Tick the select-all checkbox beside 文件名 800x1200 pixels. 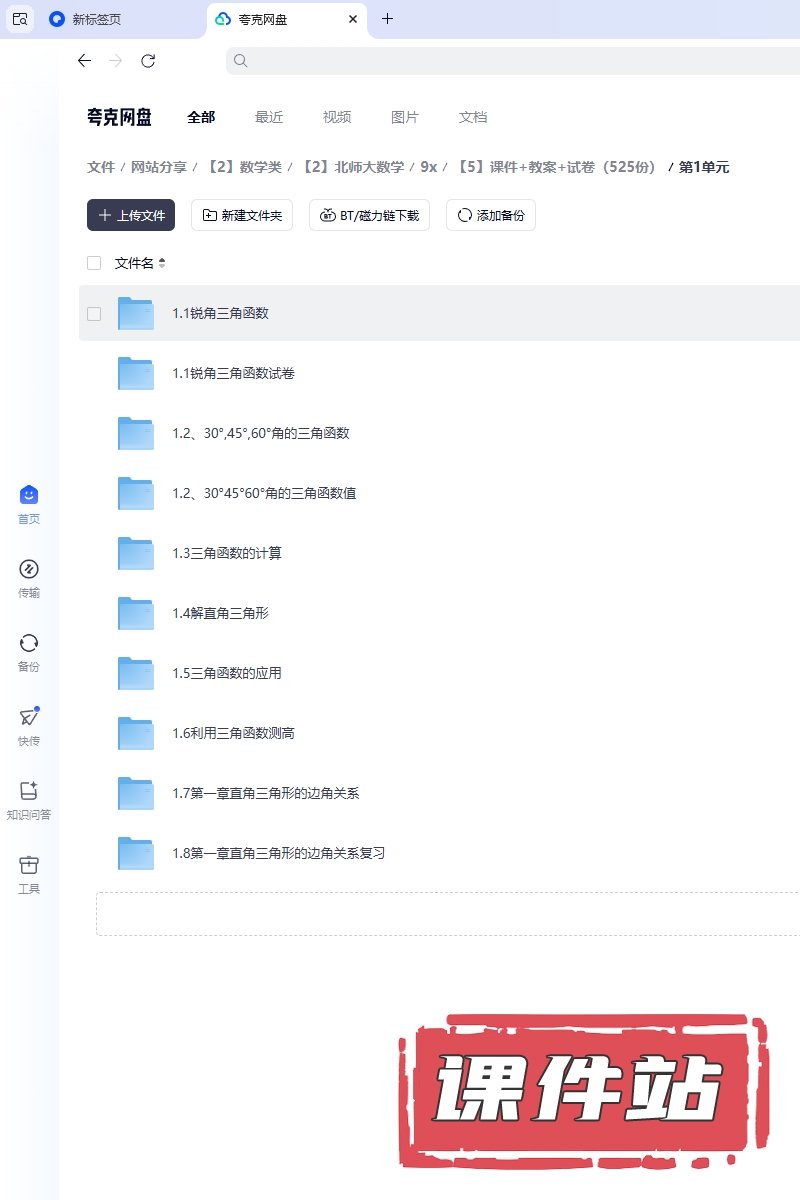tap(94, 263)
